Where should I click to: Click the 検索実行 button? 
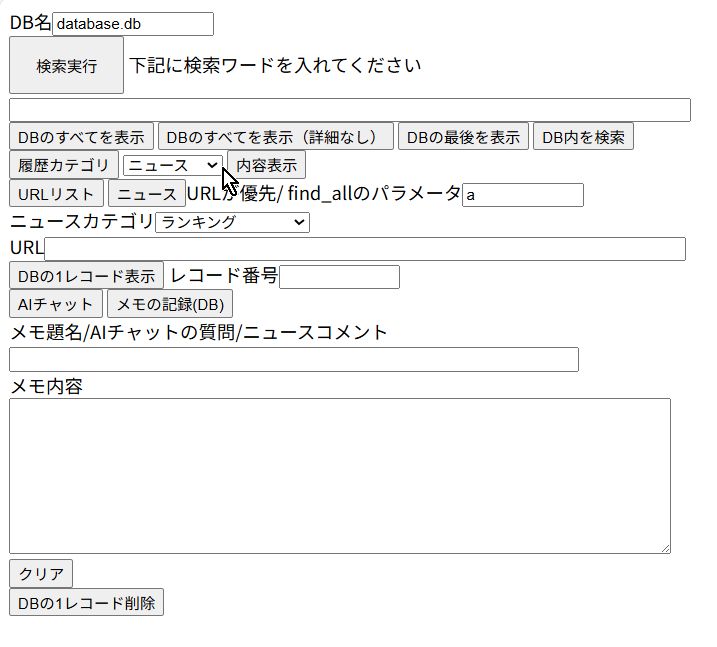coord(66,66)
